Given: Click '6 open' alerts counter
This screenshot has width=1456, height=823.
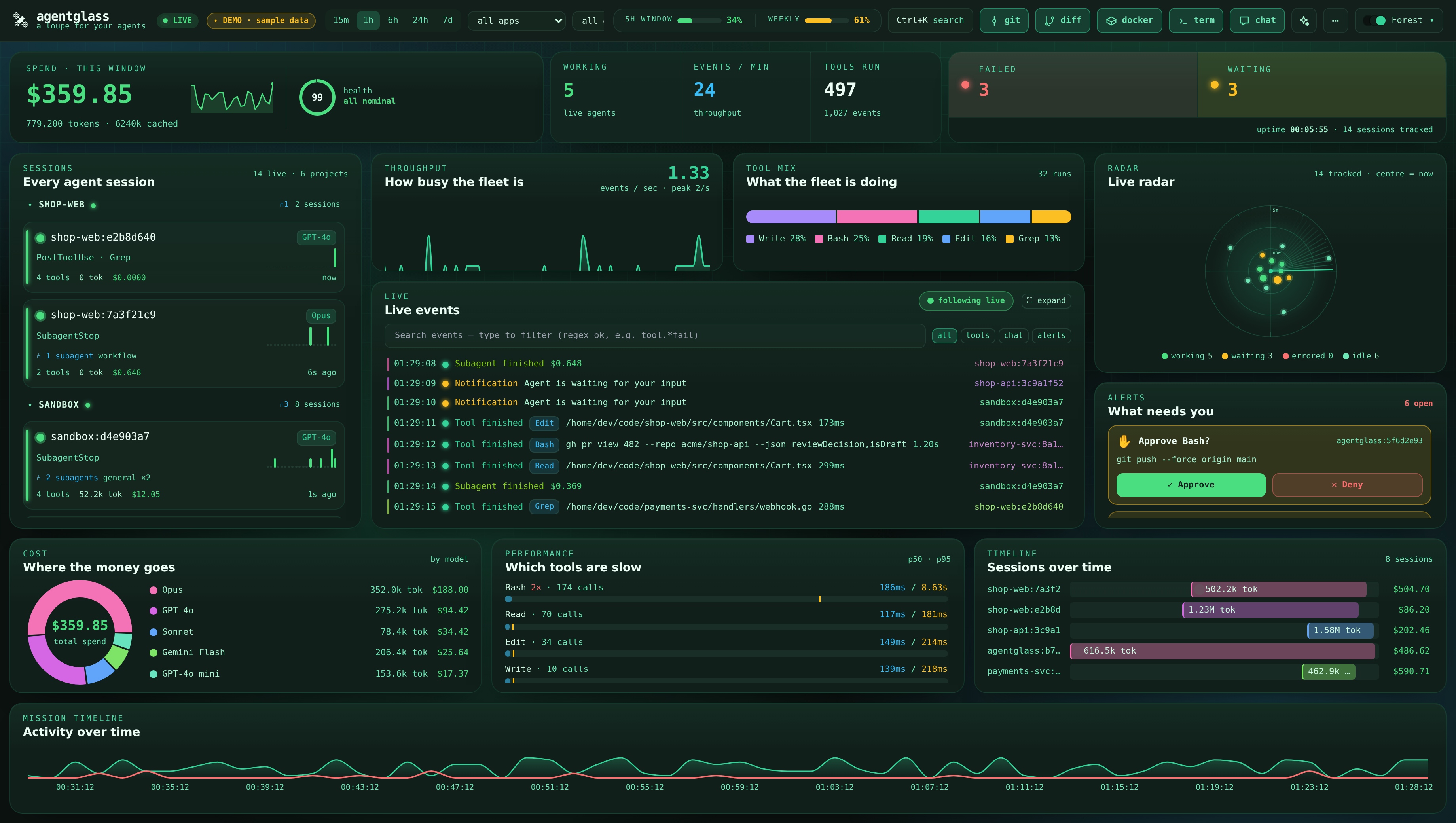Looking at the screenshot, I should [x=1418, y=404].
